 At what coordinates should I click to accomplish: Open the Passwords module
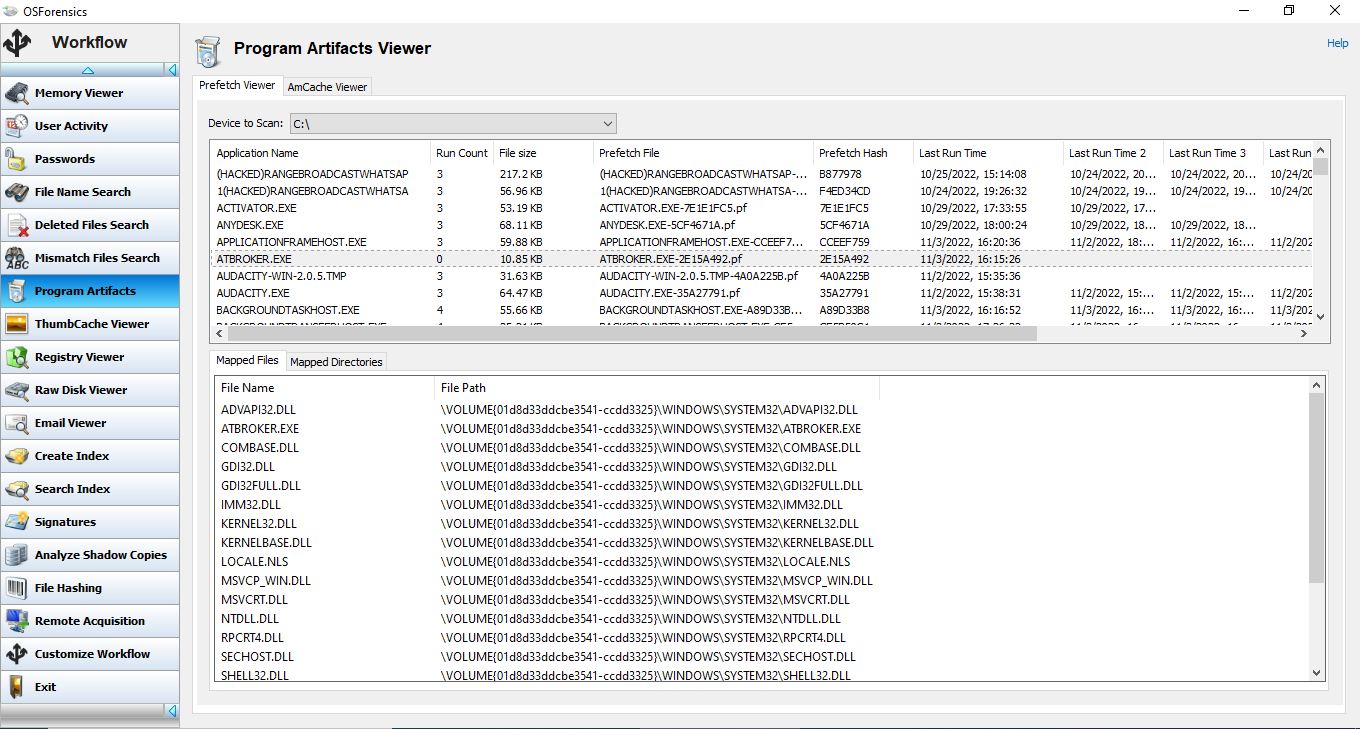click(x=90, y=159)
